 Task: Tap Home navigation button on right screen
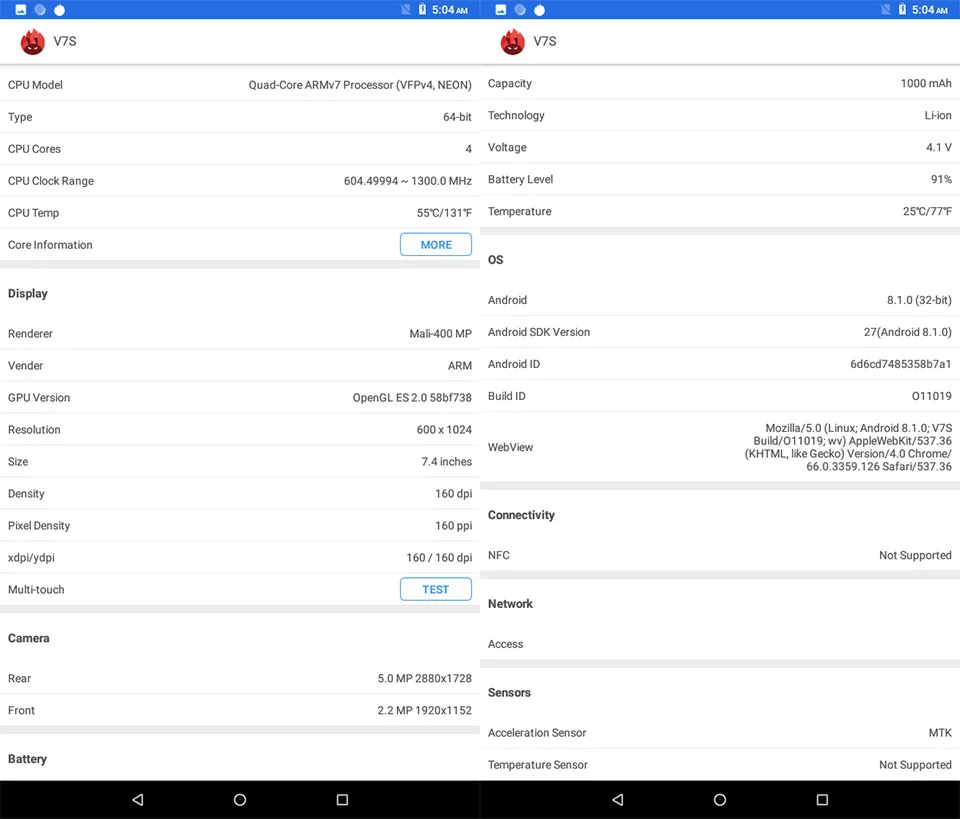click(x=720, y=799)
